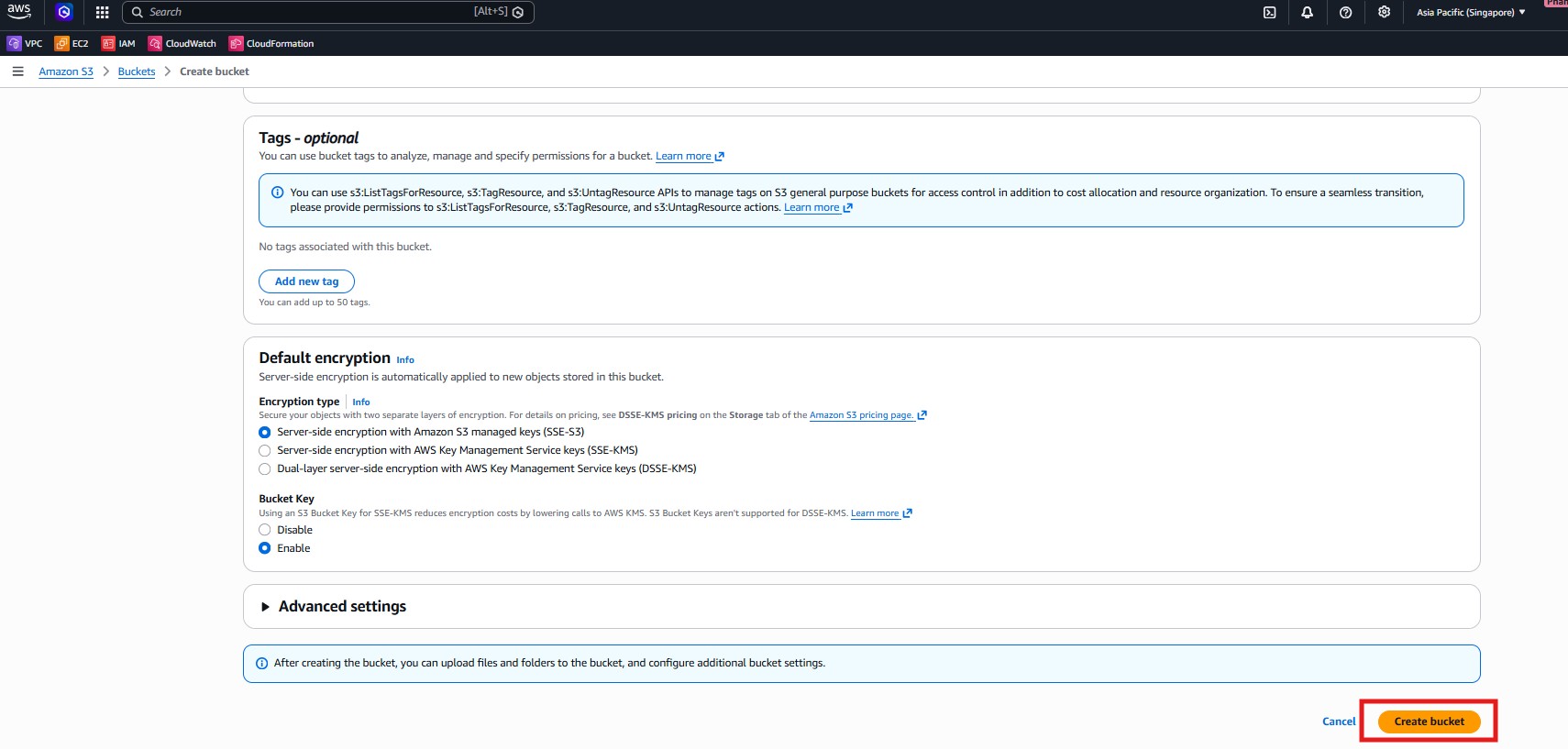The width and height of the screenshot is (1568, 749).
Task: Open CloudWatch from the favorites bar
Action: [182, 43]
